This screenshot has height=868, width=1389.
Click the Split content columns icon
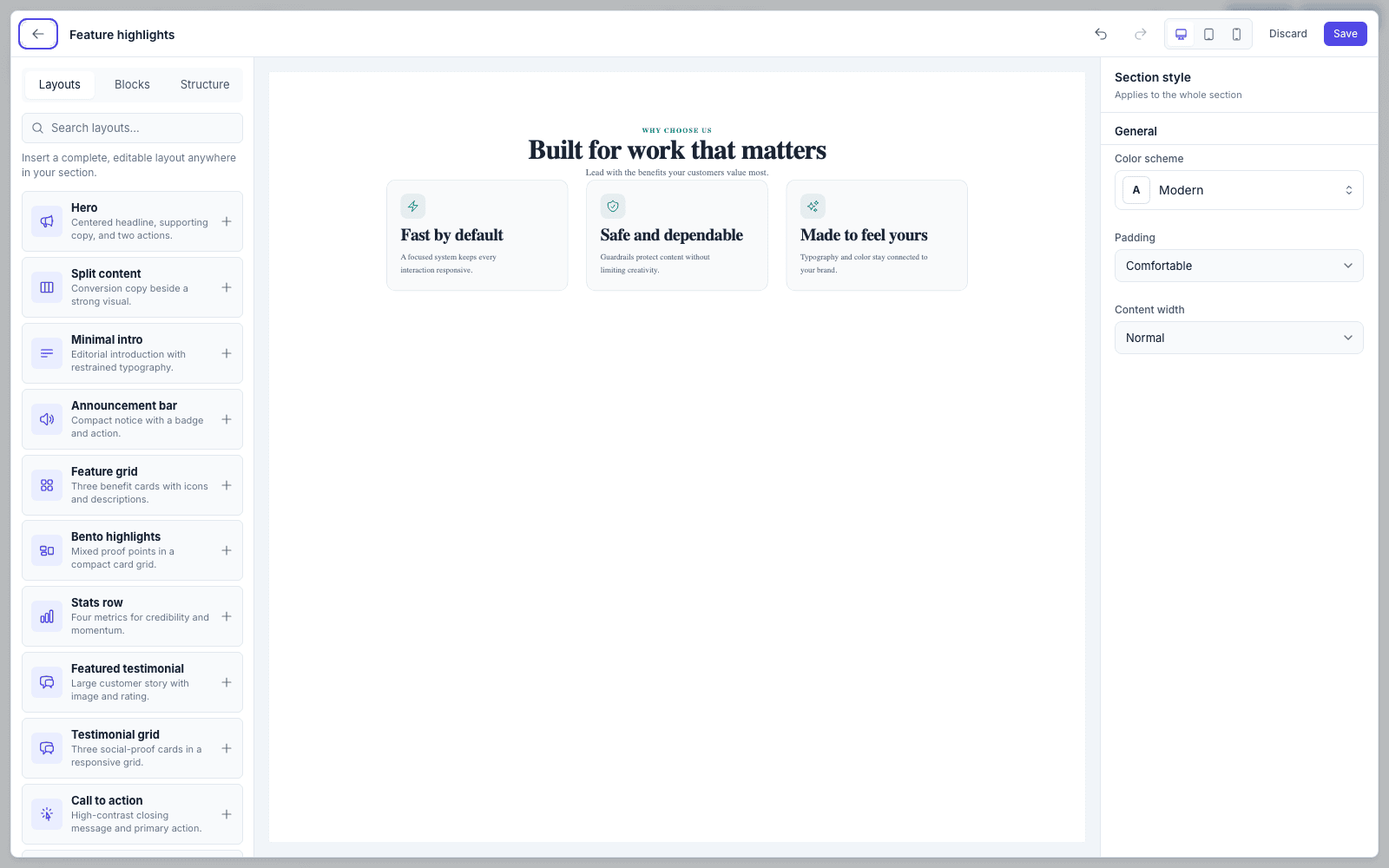[x=47, y=287]
